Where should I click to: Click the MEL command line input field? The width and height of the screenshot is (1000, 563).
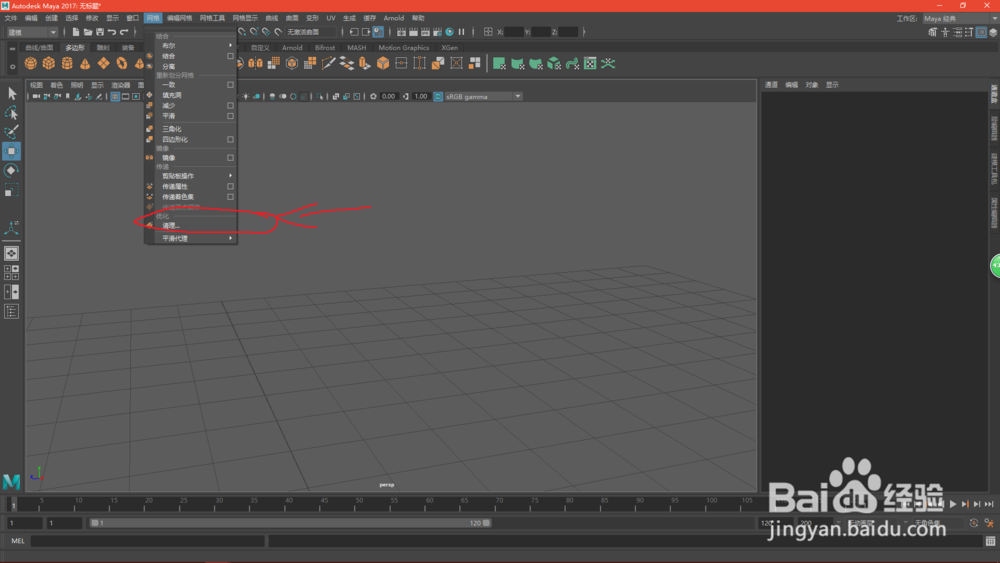tap(147, 541)
